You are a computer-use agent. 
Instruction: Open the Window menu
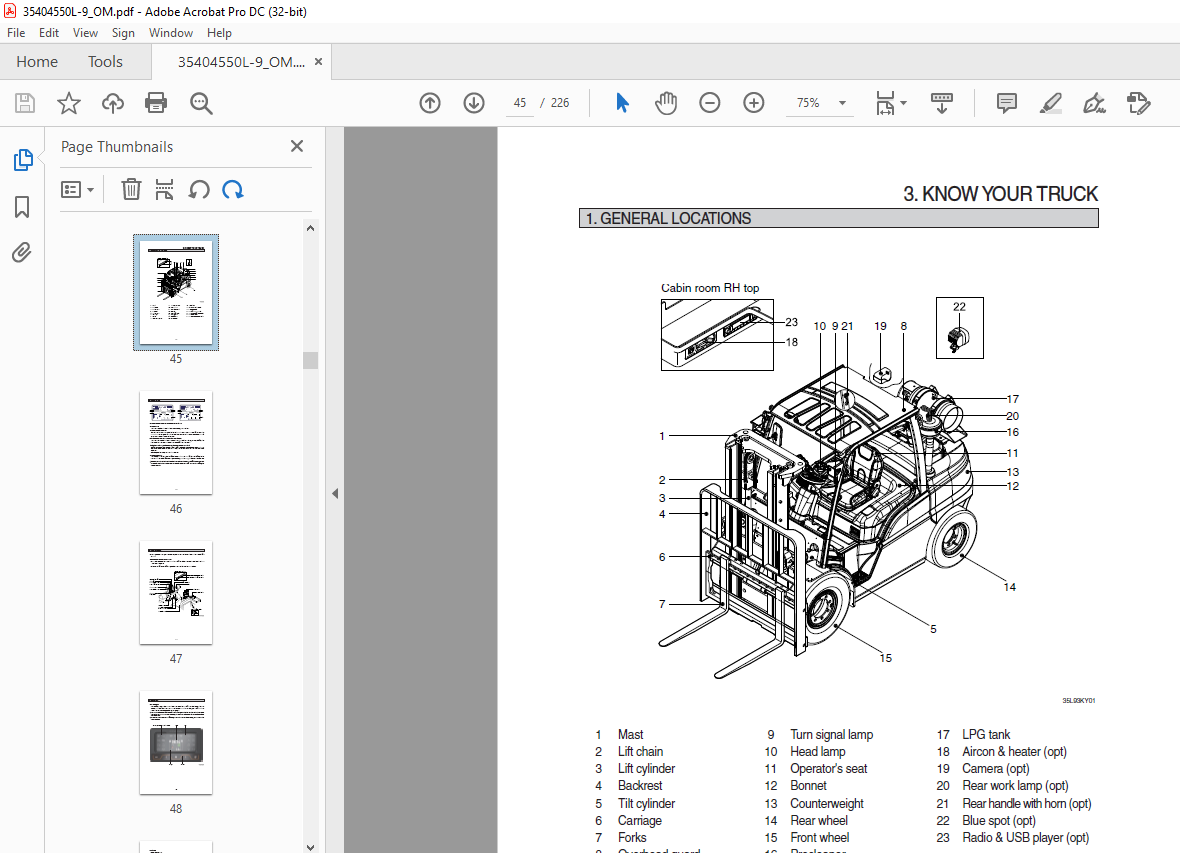pos(171,33)
